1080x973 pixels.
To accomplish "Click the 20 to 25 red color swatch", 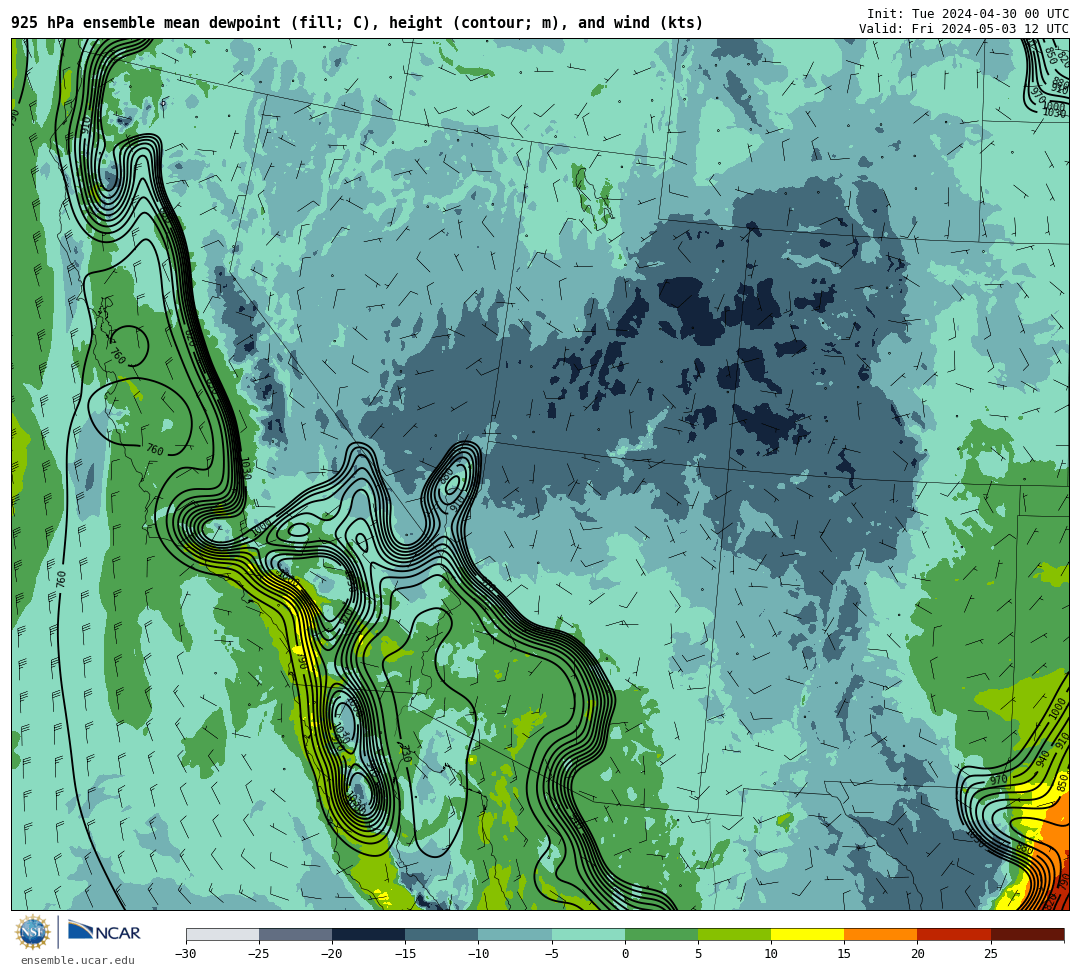I will click(x=954, y=934).
